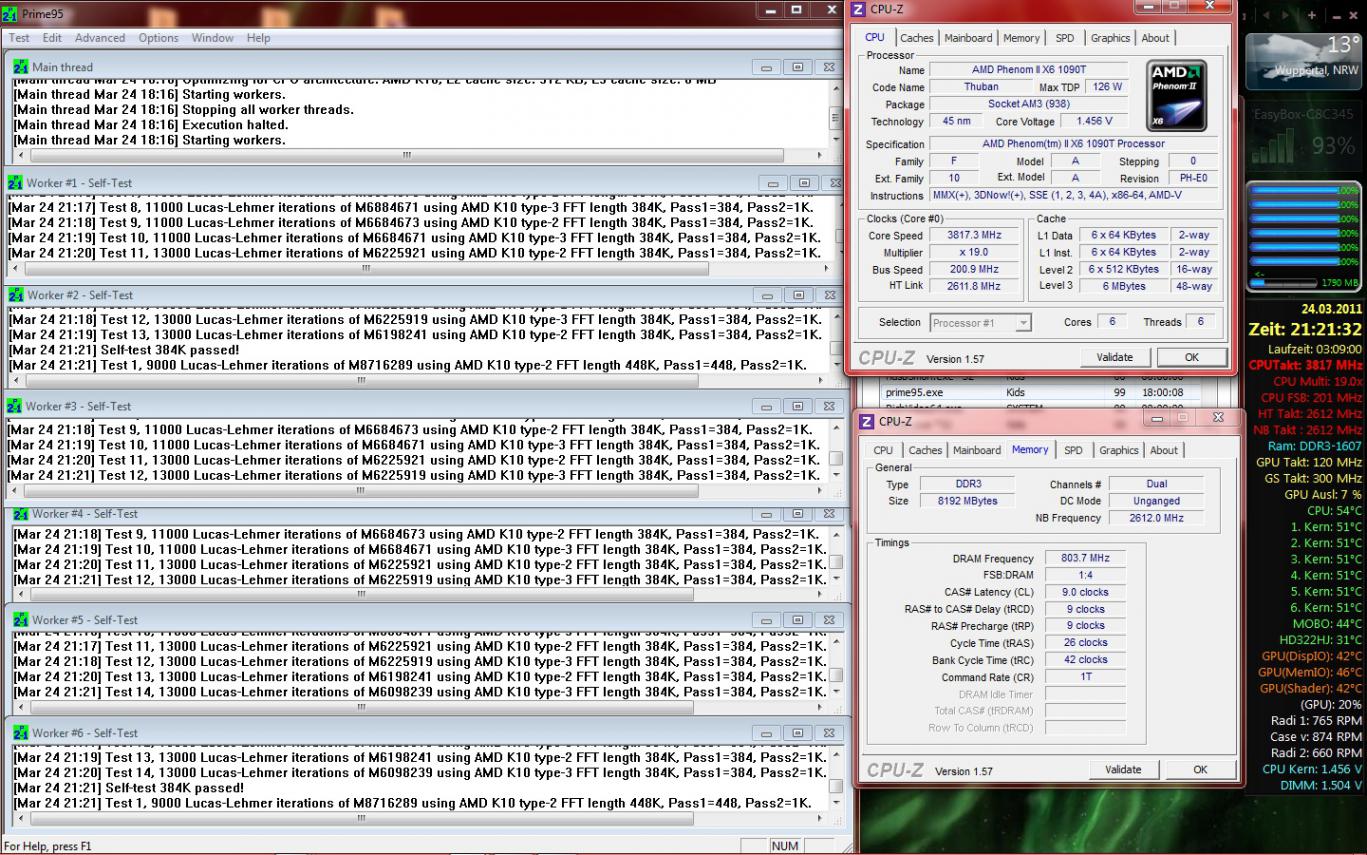This screenshot has height=855, width=1367.
Task: Click the DRAM Frequency value 803.7 MHz
Action: [x=1083, y=559]
